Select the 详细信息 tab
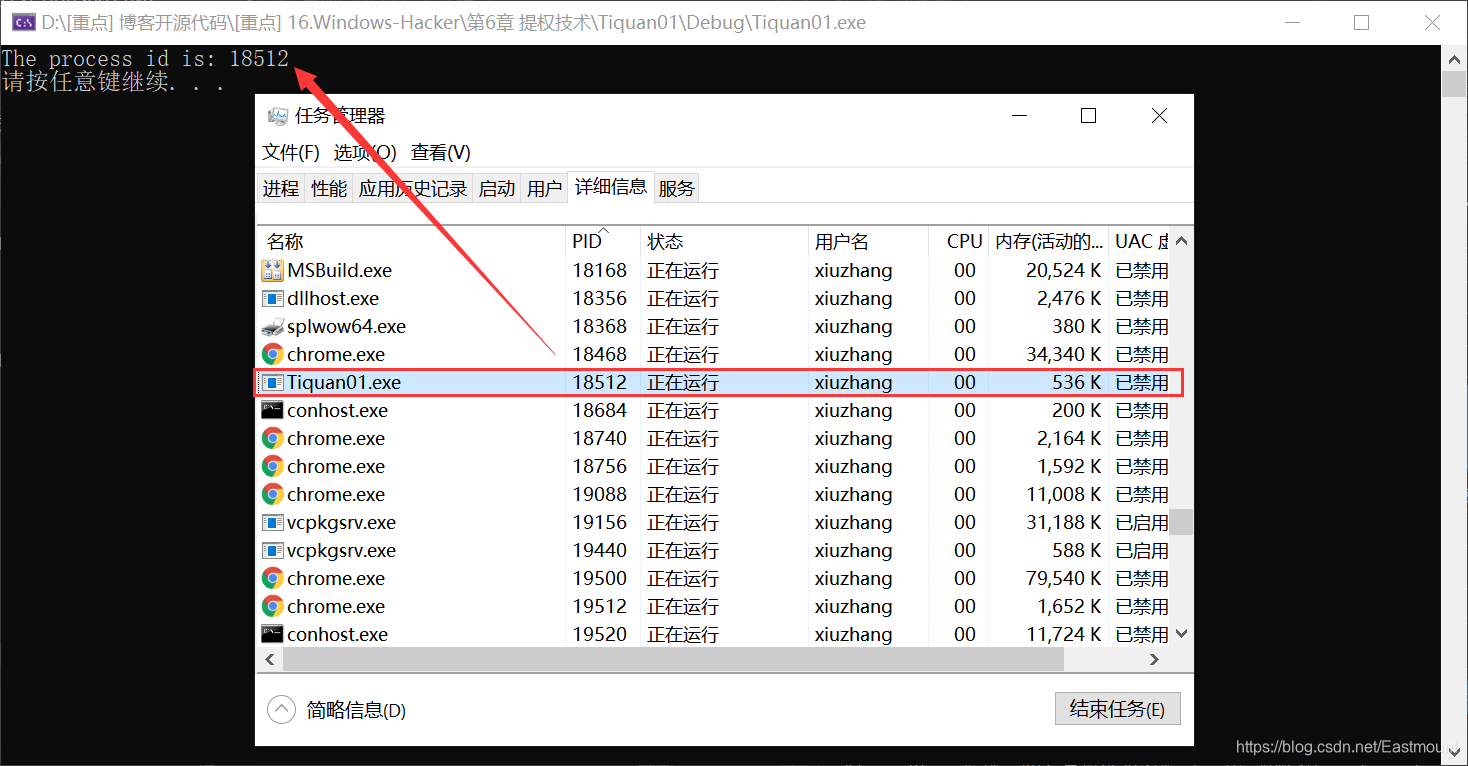 click(x=611, y=186)
